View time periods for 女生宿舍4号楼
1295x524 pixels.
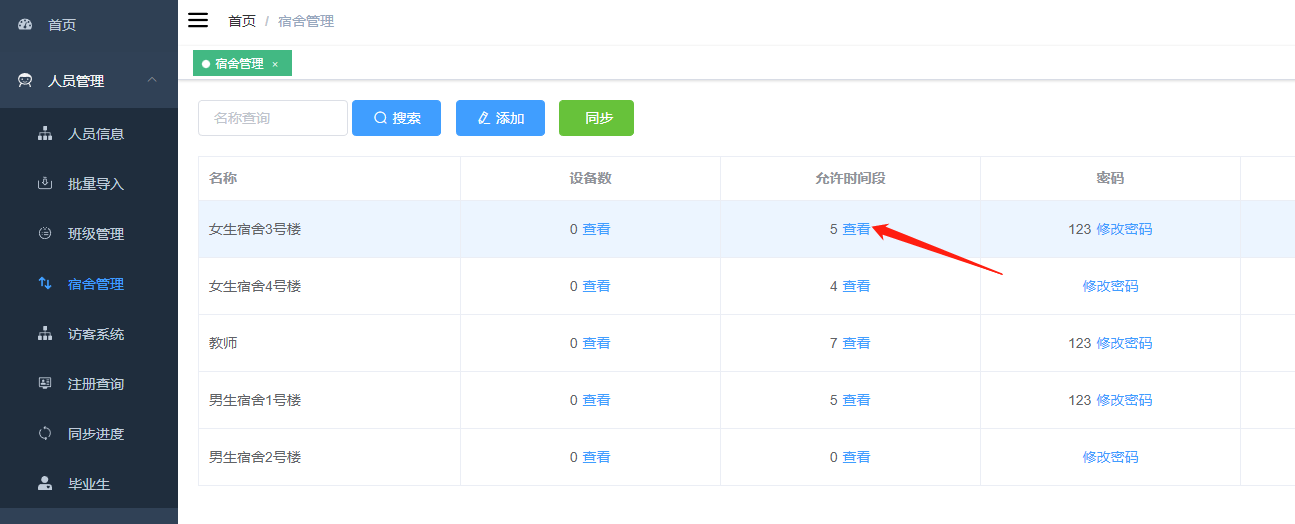(856, 286)
